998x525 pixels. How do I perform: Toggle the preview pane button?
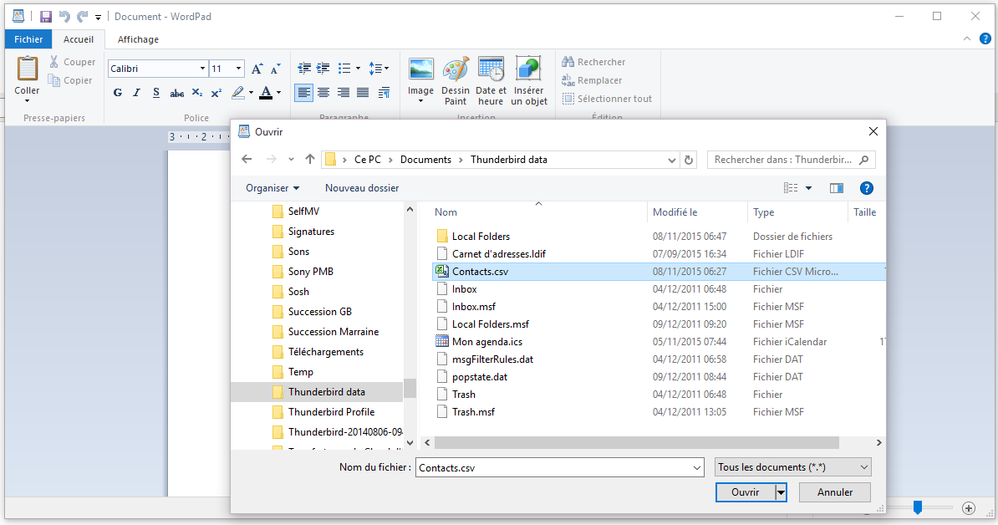click(x=837, y=188)
